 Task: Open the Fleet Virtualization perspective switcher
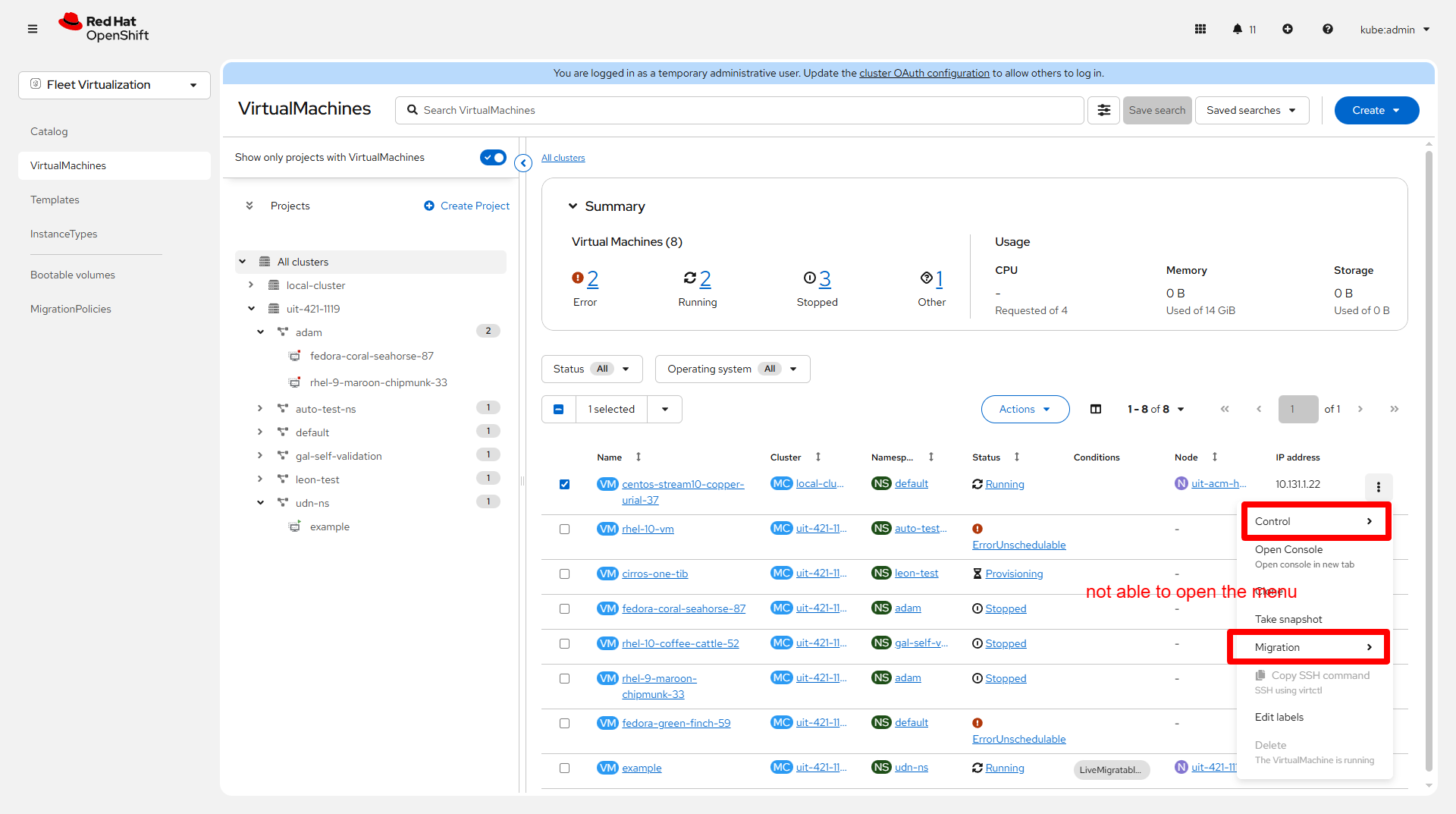coord(115,85)
